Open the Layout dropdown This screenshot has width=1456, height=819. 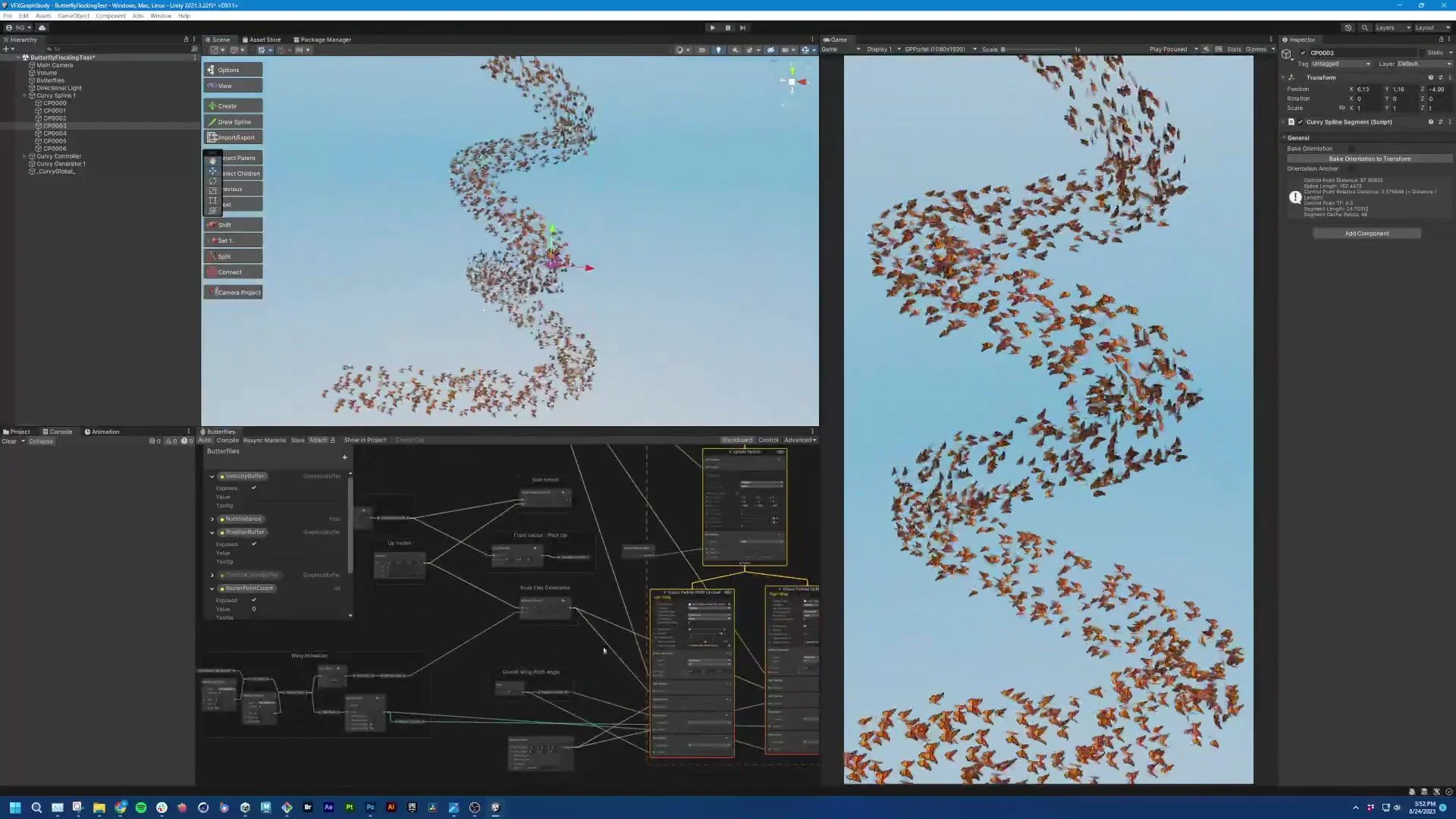pyautogui.click(x=1431, y=27)
